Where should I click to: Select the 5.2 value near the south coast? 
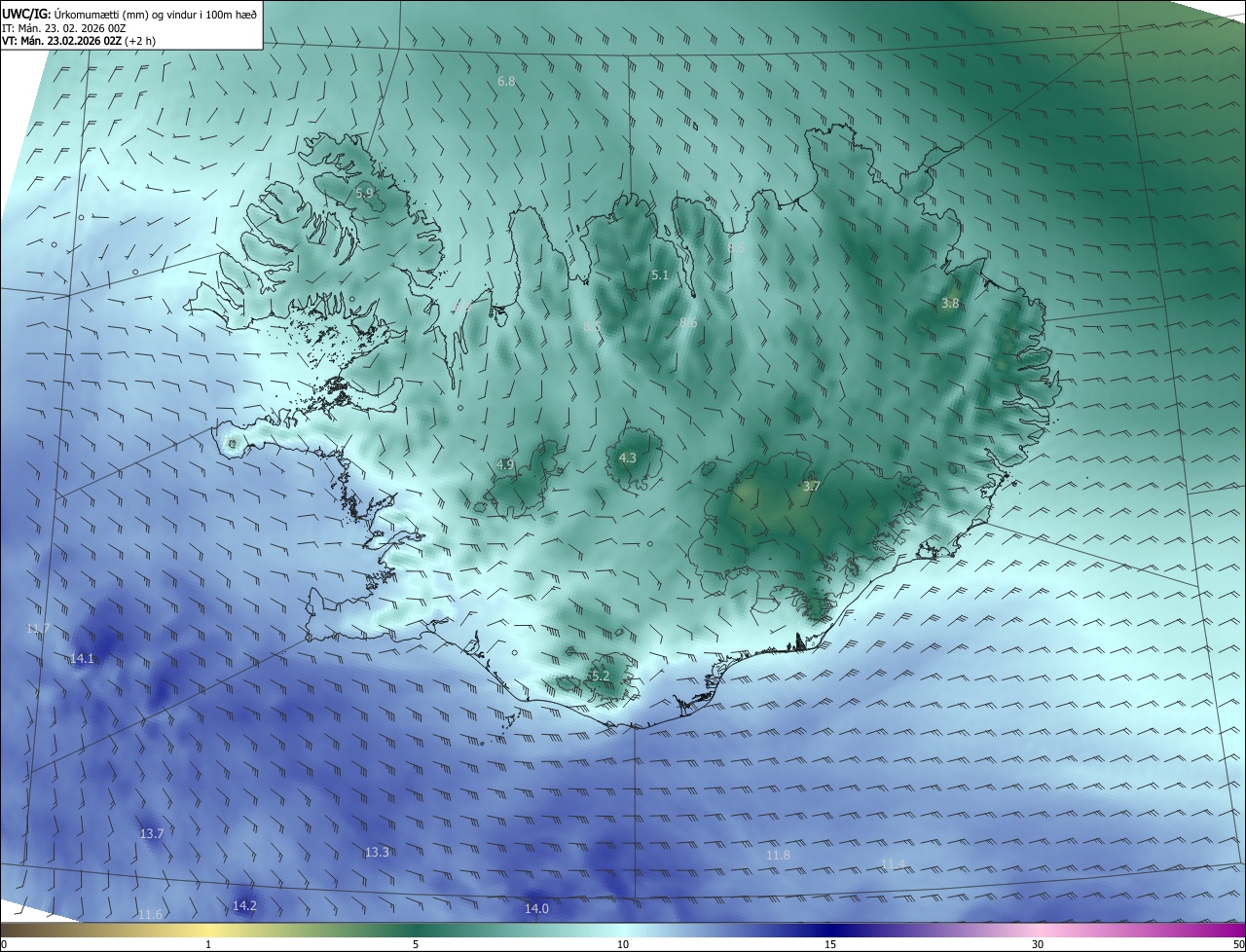[601, 677]
